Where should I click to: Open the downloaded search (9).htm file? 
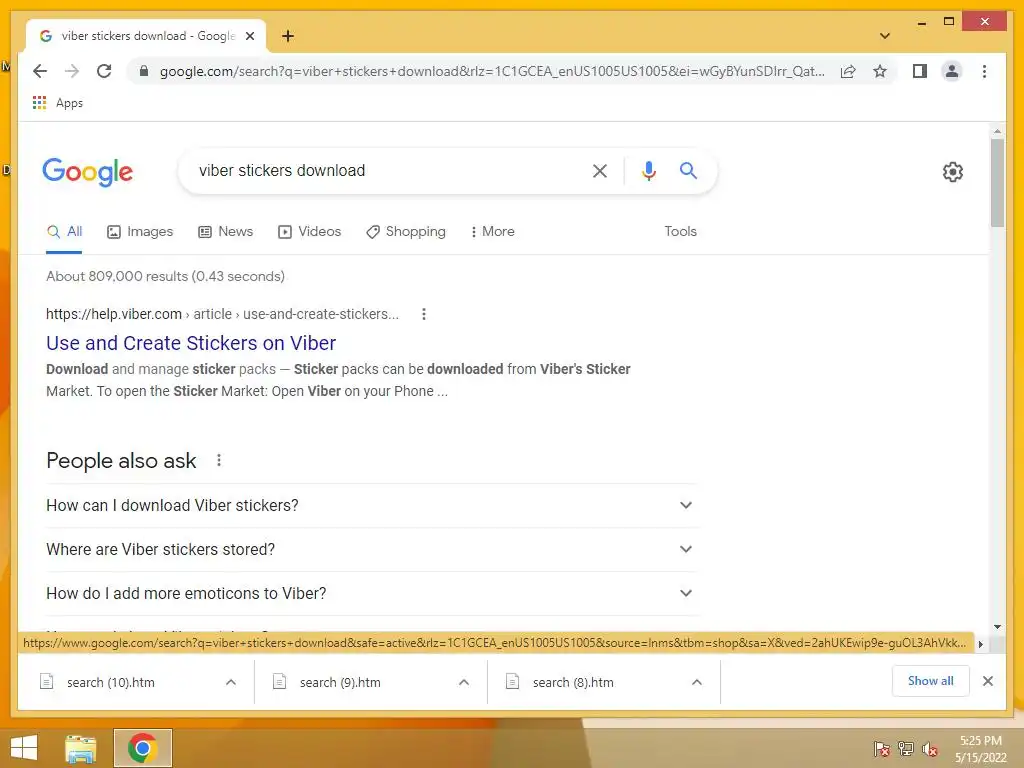pyautogui.click(x=340, y=682)
